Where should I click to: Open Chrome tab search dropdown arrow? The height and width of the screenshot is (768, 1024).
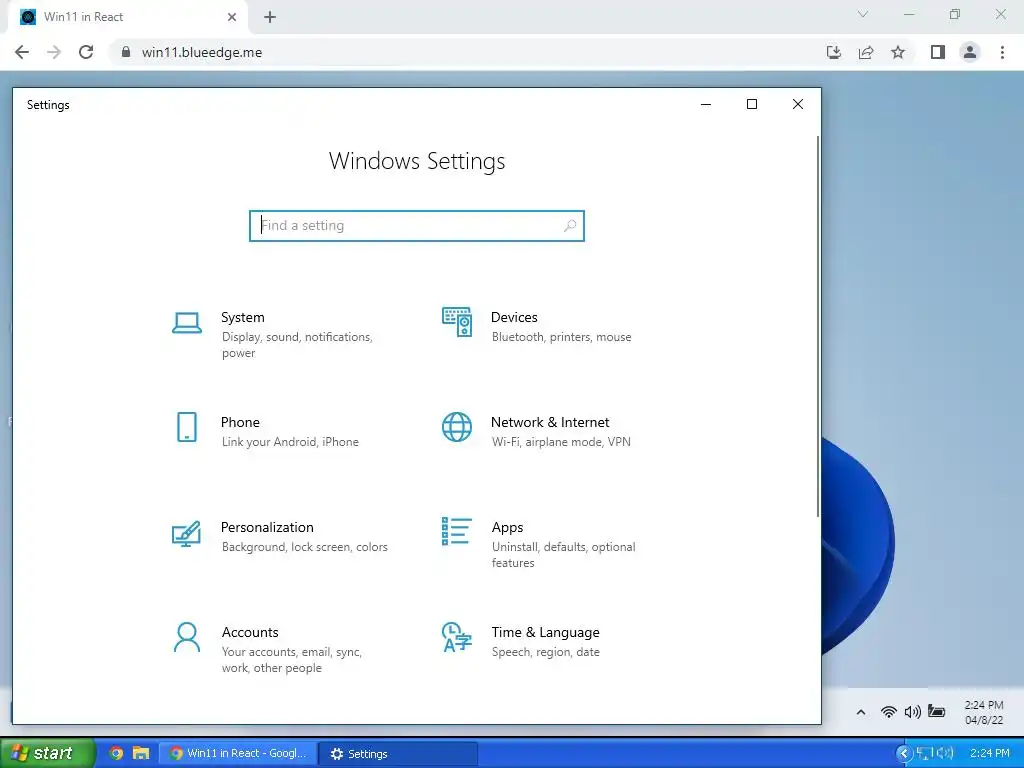pos(863,14)
